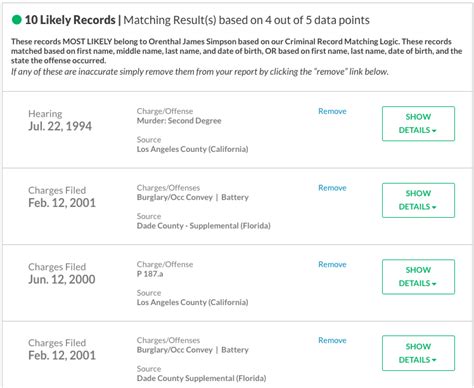Click the Los Angeles County source under Murder charge

[192, 149]
